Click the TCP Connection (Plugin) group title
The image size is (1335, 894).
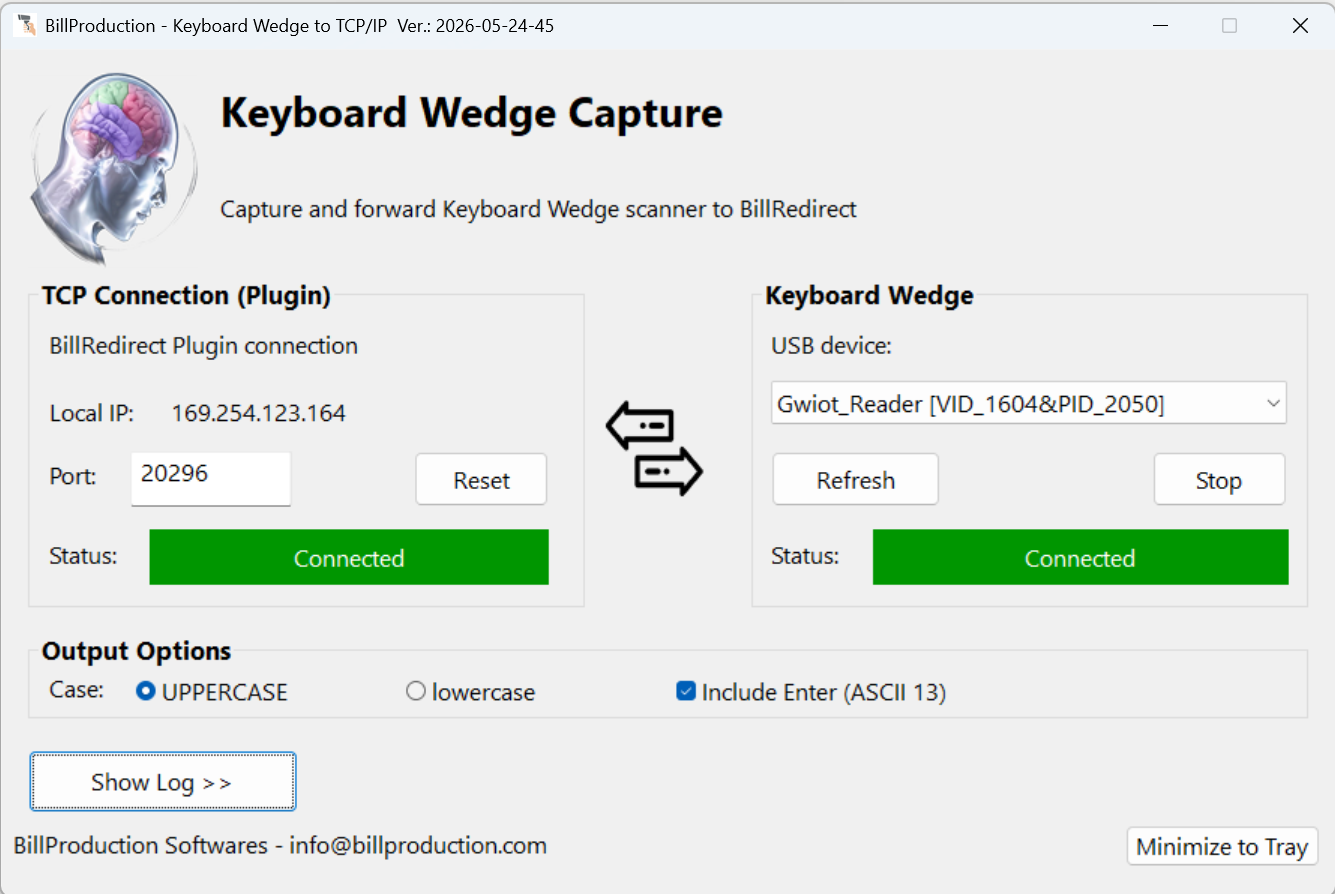186,295
